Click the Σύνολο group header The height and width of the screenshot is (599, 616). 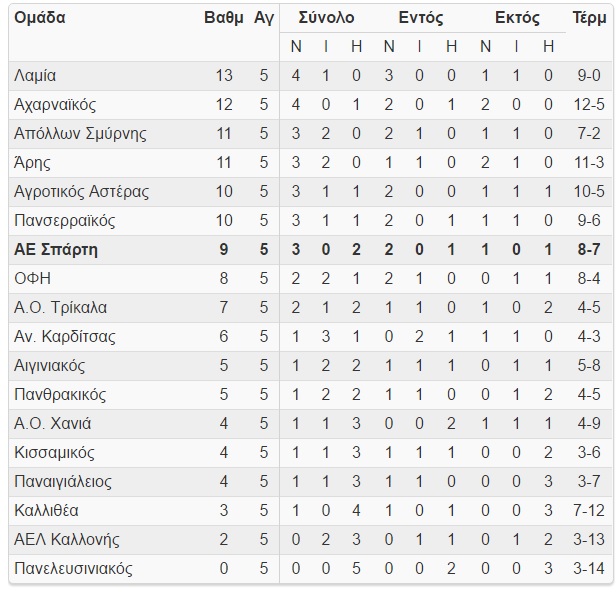click(x=326, y=18)
